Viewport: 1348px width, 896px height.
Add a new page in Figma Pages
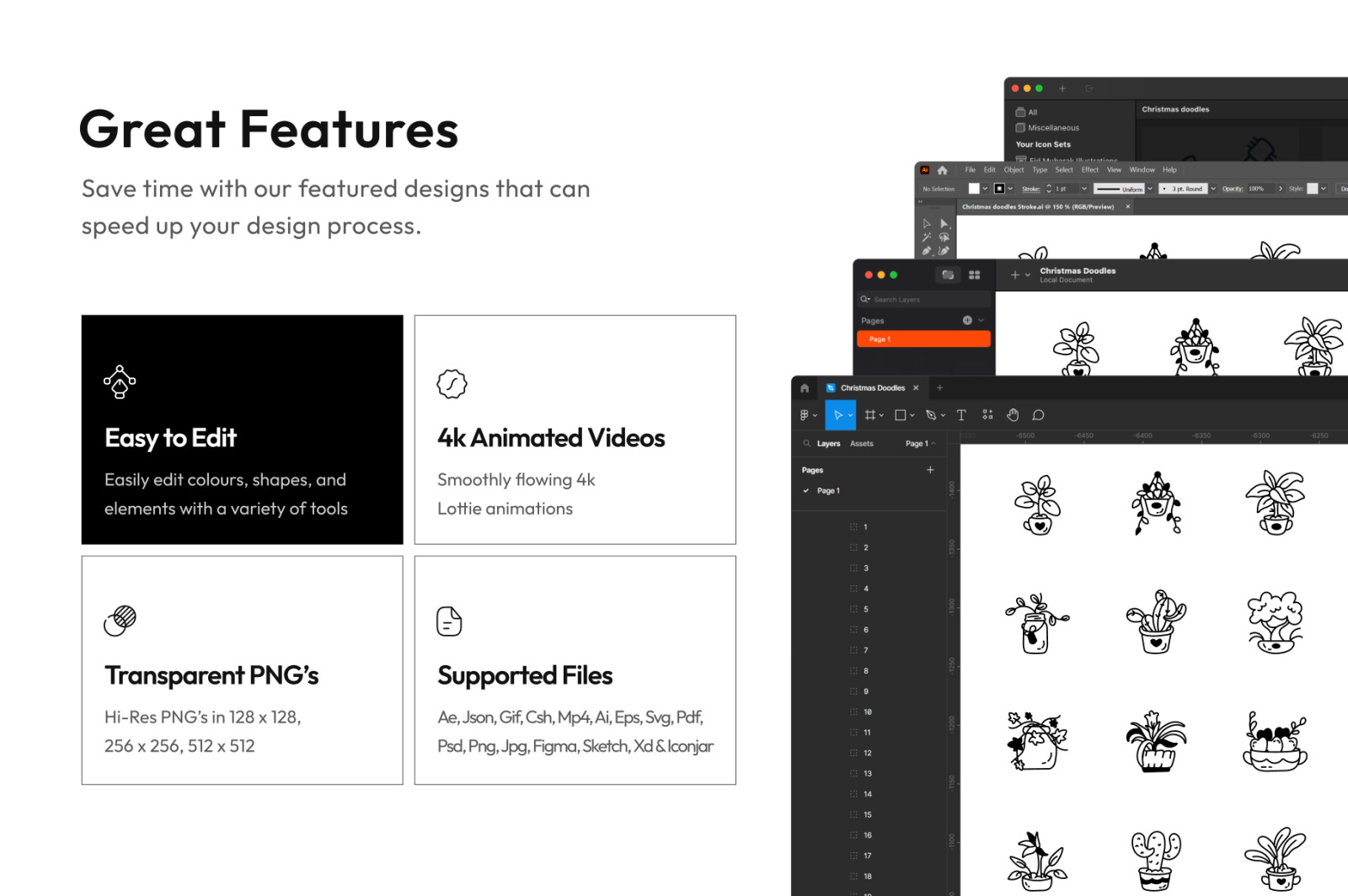(930, 470)
